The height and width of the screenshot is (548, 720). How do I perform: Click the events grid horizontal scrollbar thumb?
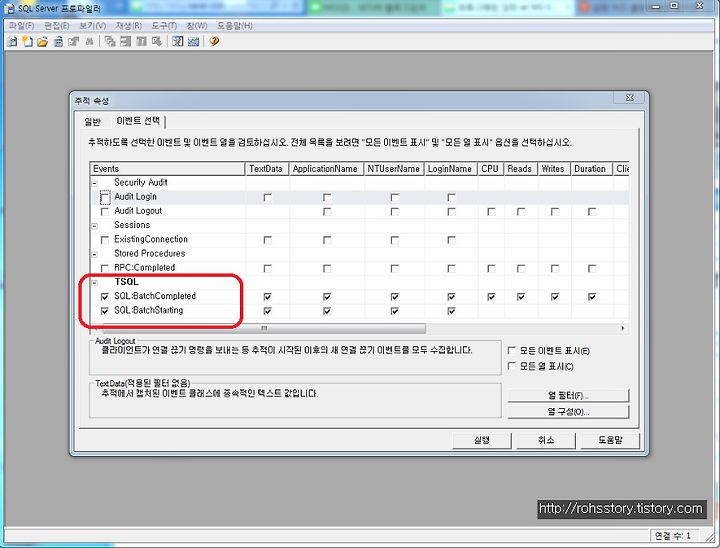[264, 328]
